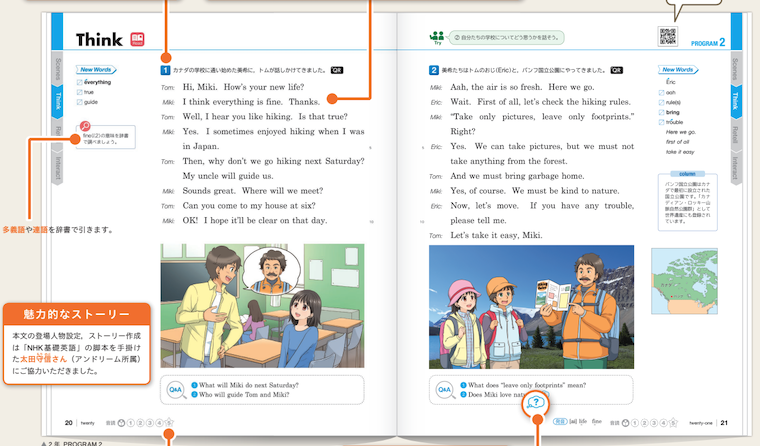Screen dimensions: 760x446
Task: Click the New Words label on page 21
Action: [x=678, y=70]
